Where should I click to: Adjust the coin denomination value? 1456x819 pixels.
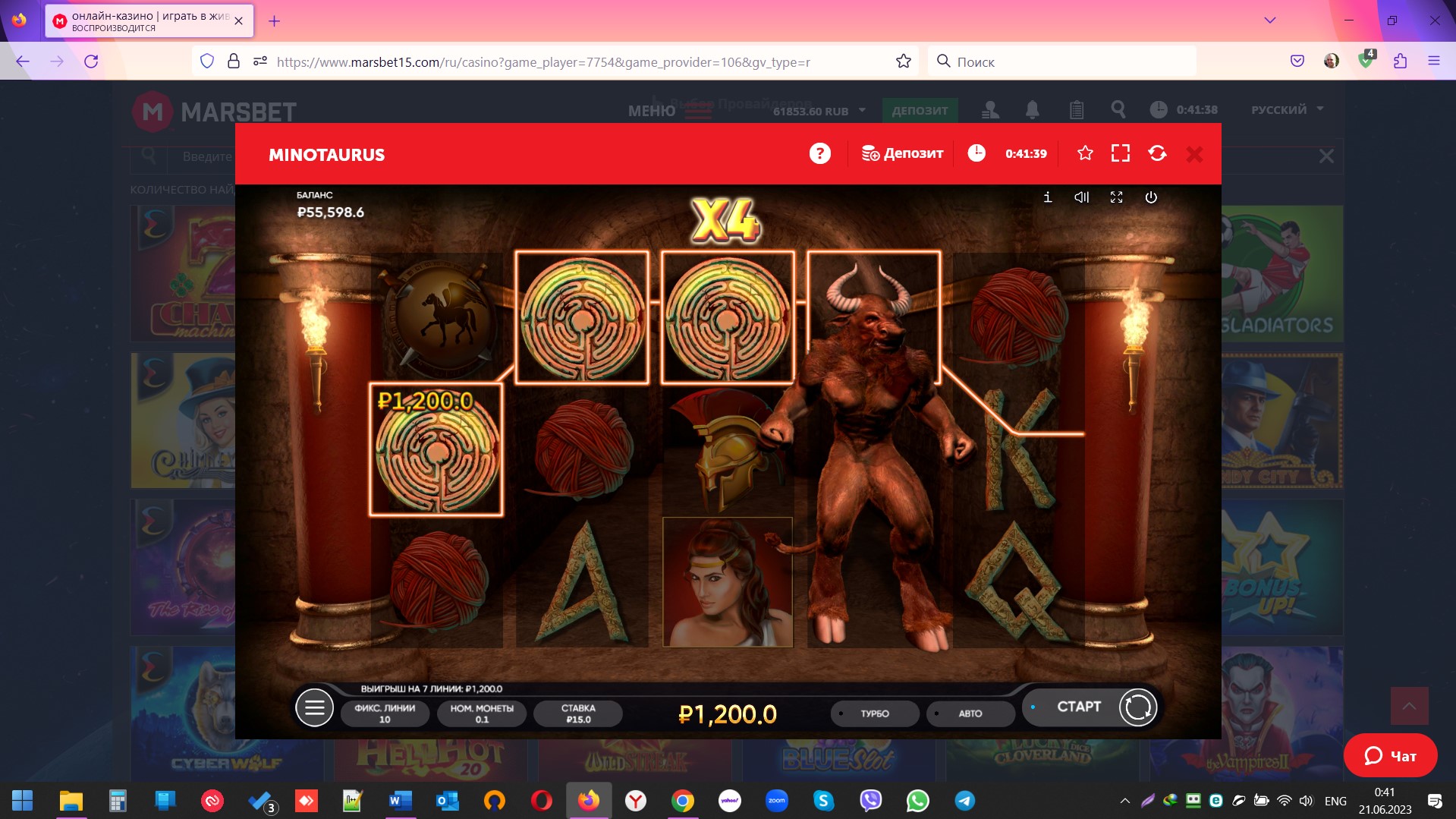coord(482,713)
